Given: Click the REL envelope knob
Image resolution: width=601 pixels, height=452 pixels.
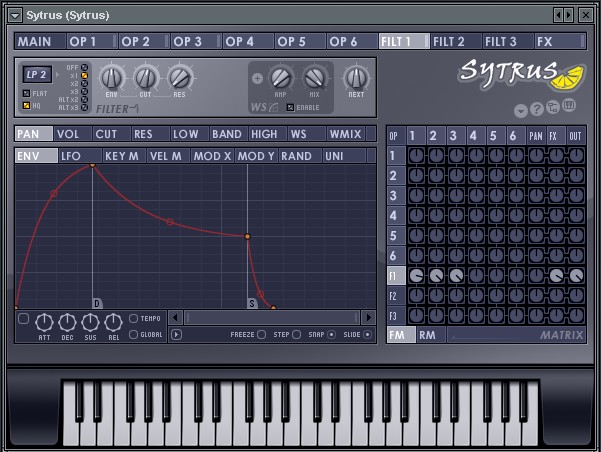Looking at the screenshot, I should (x=113, y=322).
